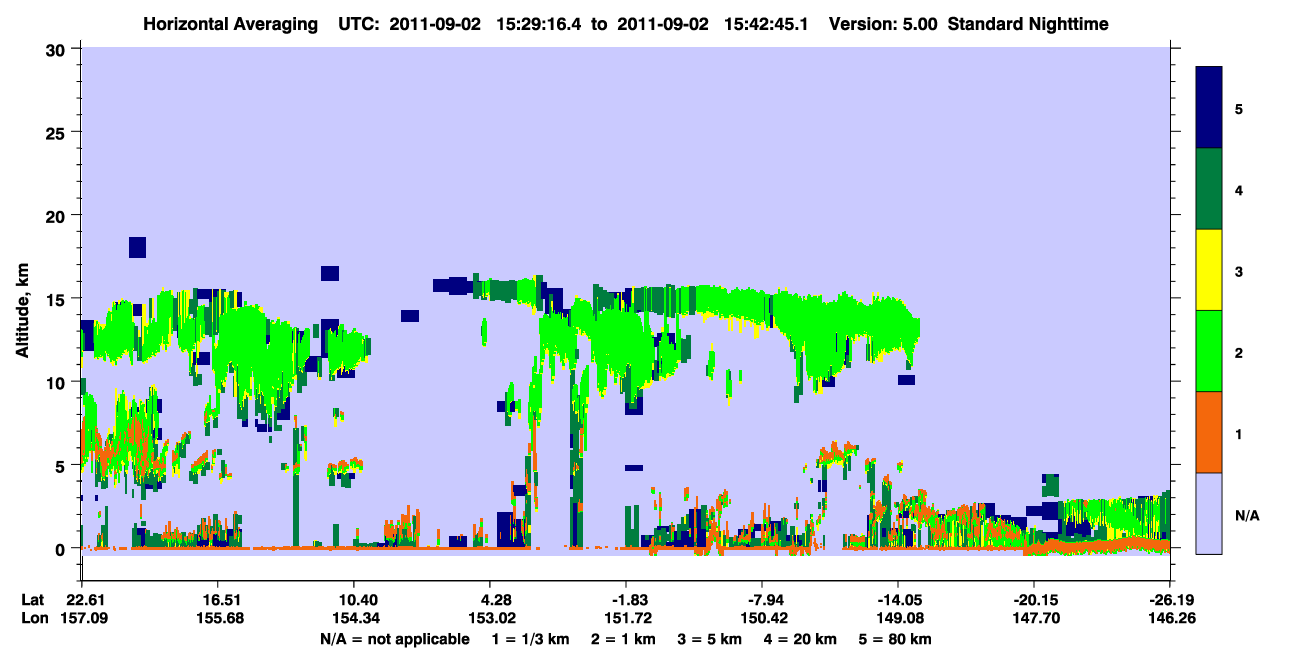Click the longitude value 149.08
Screen dimensions: 1300x667
click(x=898, y=619)
